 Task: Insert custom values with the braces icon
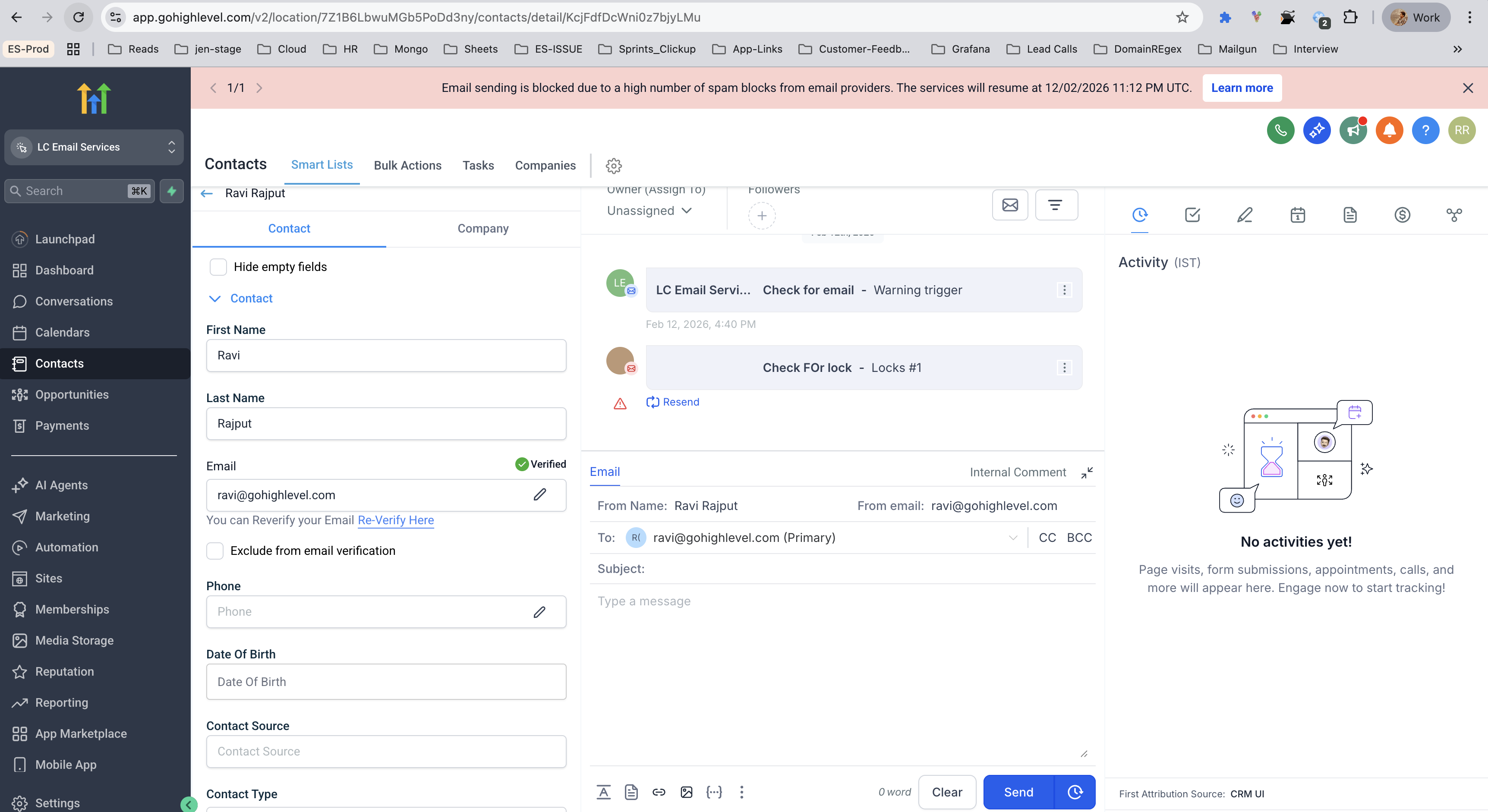click(714, 792)
